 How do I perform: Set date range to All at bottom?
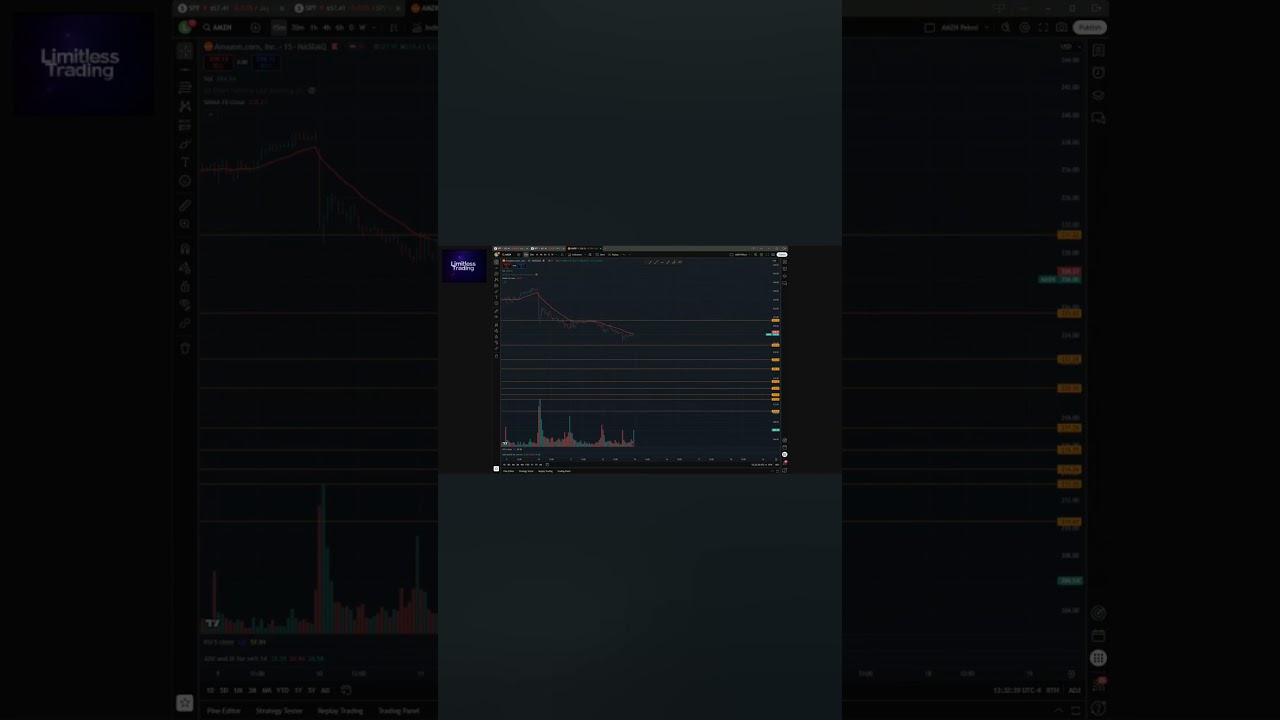(325, 690)
